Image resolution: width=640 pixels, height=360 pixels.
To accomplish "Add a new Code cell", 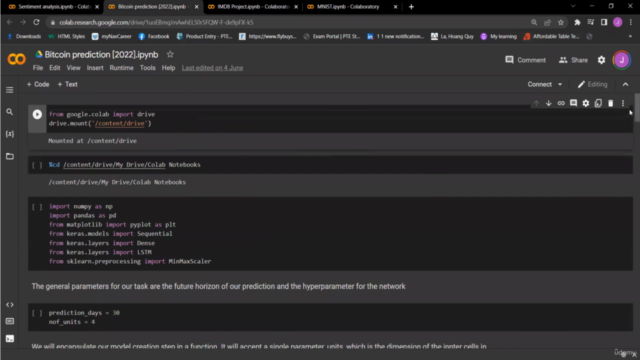I will pyautogui.click(x=38, y=84).
